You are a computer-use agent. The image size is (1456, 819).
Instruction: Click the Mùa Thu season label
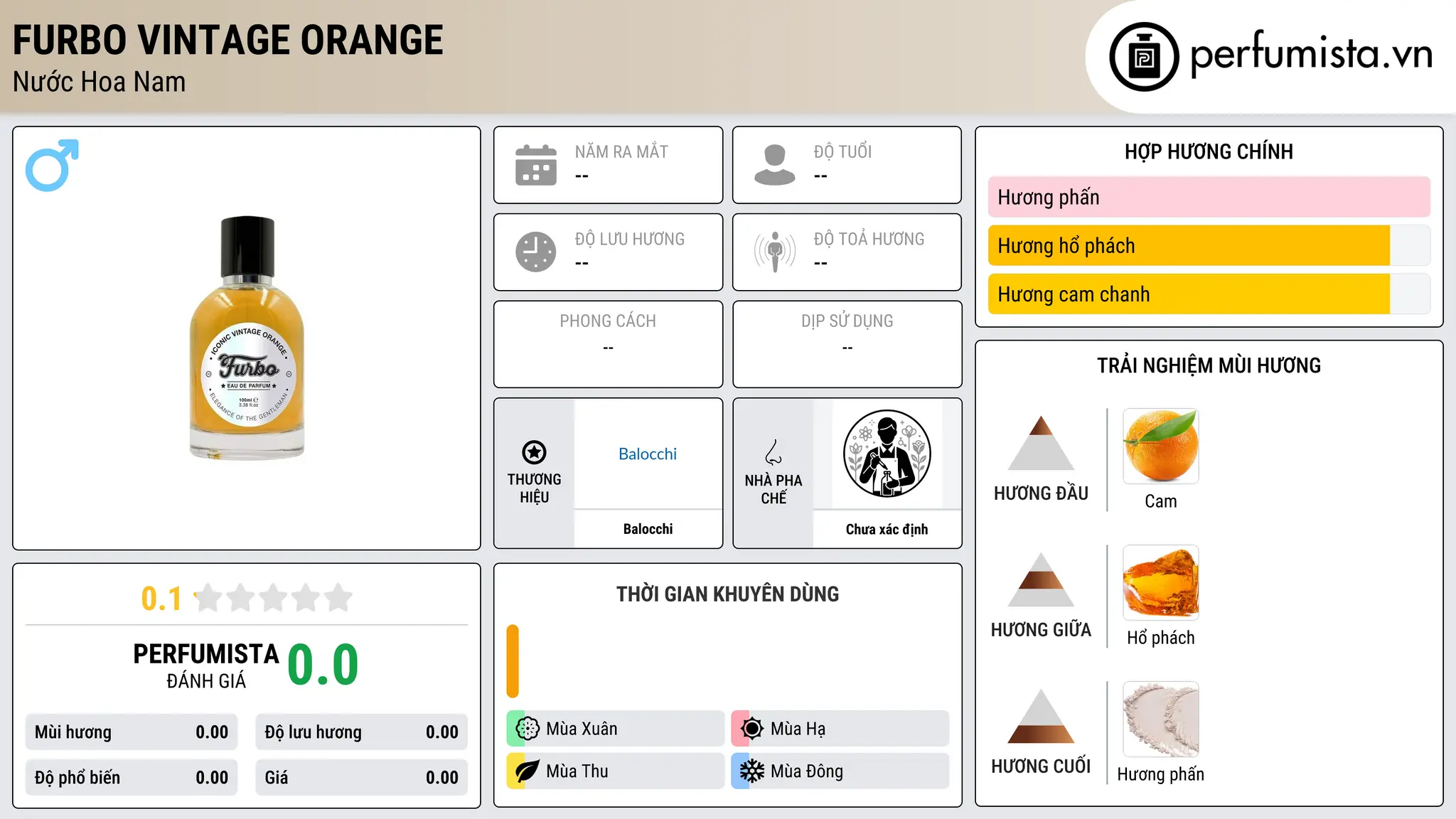pyautogui.click(x=577, y=771)
